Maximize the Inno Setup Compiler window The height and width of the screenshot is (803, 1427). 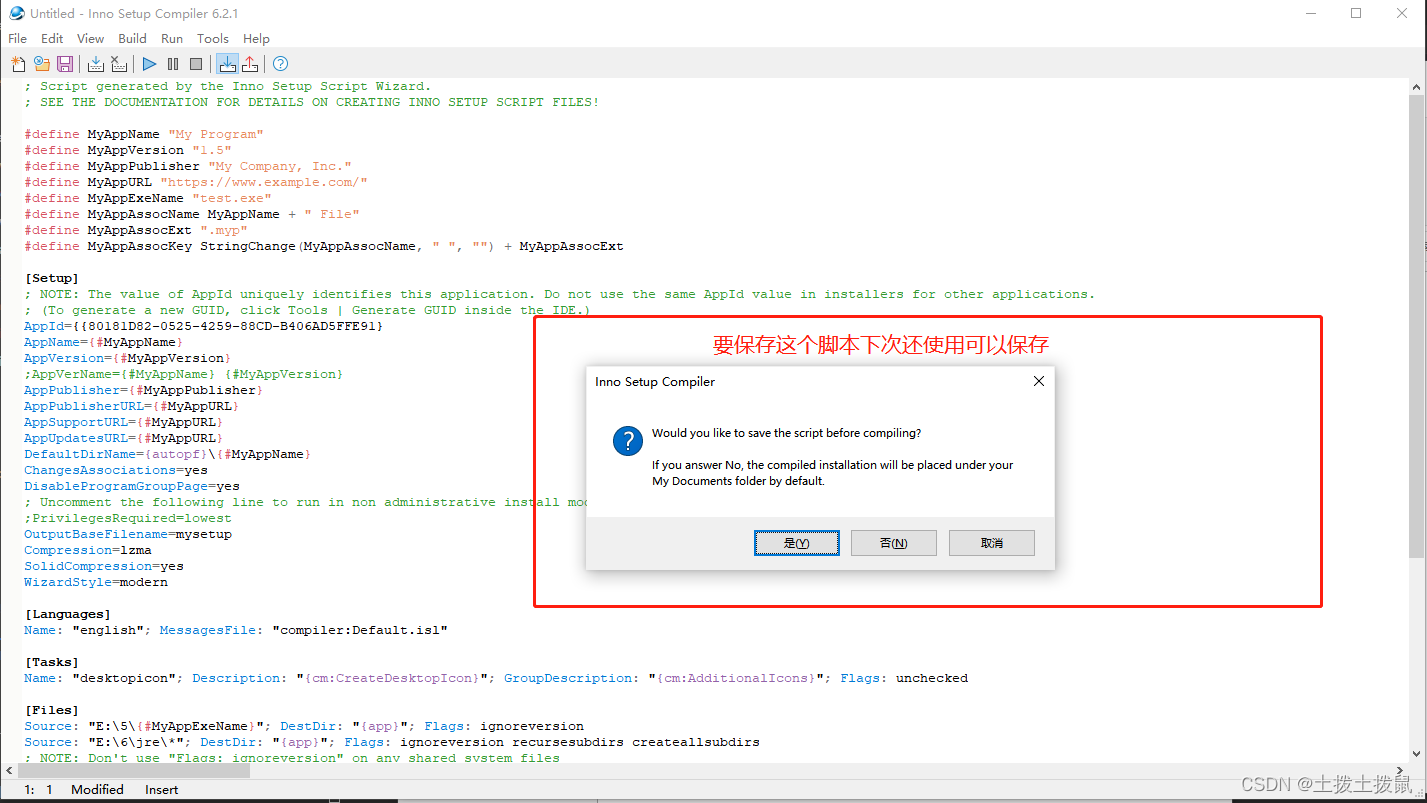[x=1356, y=13]
